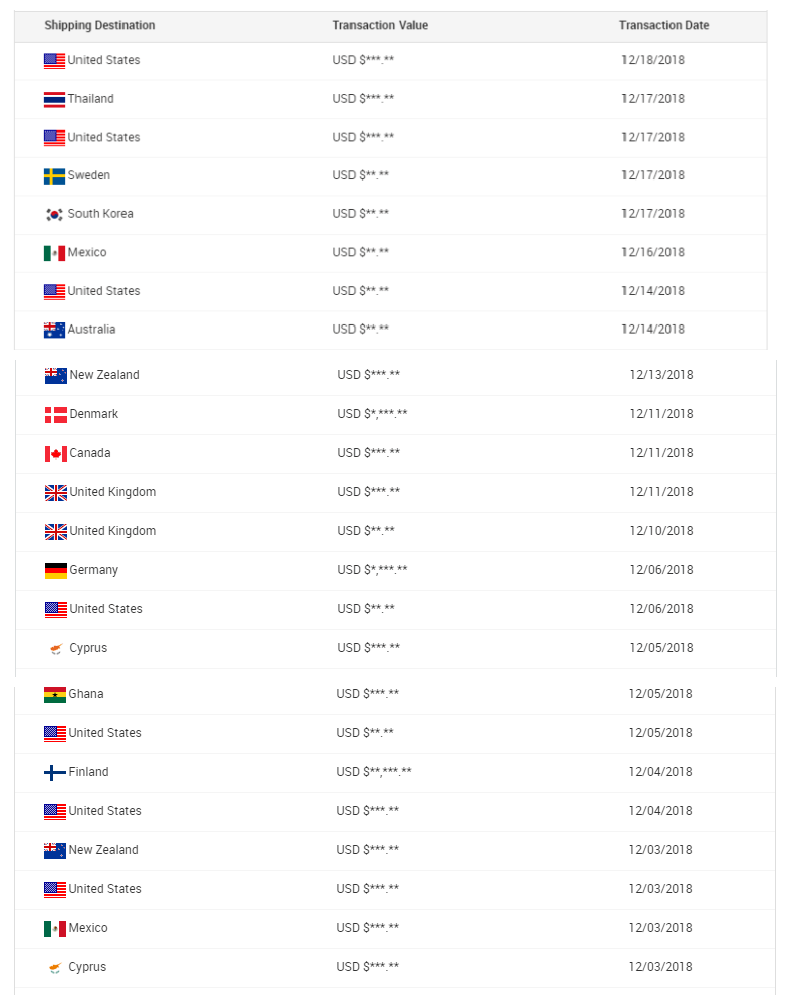794x1005 pixels.
Task: Select the Denmark flag icon
Action: click(56, 414)
